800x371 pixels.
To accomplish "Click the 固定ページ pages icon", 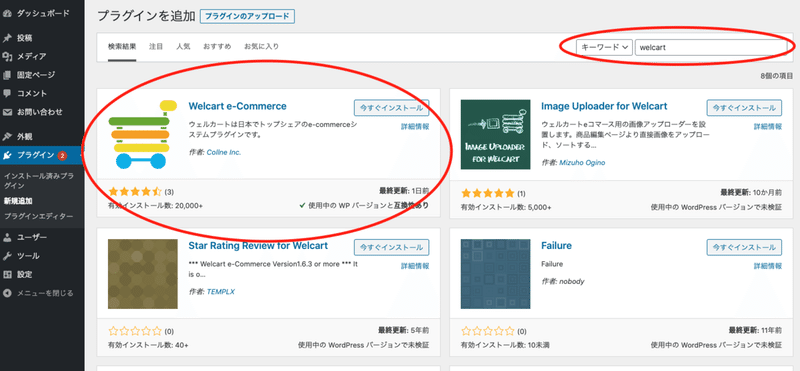I will (7, 75).
